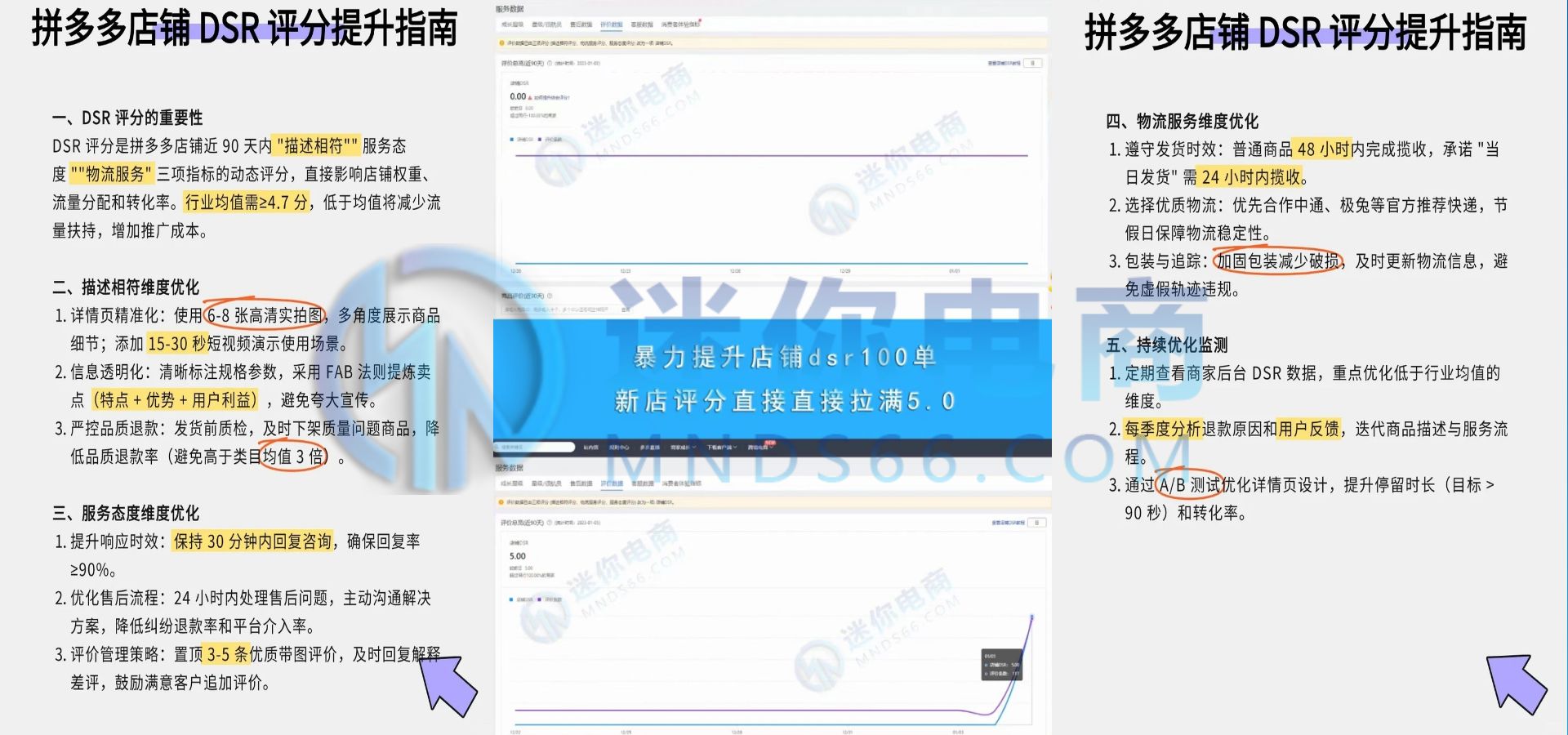This screenshot has width=1568, height=735.
Task: Click the highlighted text 用户反馈
Action: coord(1309,430)
